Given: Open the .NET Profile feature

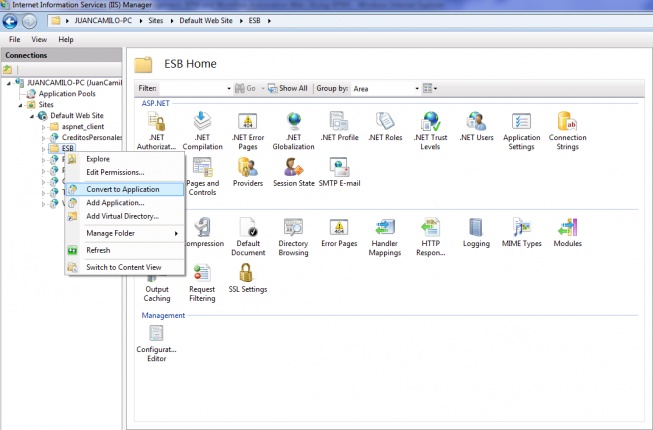Looking at the screenshot, I should (339, 127).
